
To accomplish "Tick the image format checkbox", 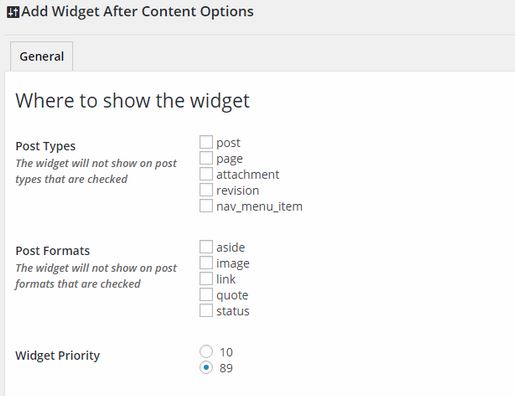I will (x=206, y=263).
